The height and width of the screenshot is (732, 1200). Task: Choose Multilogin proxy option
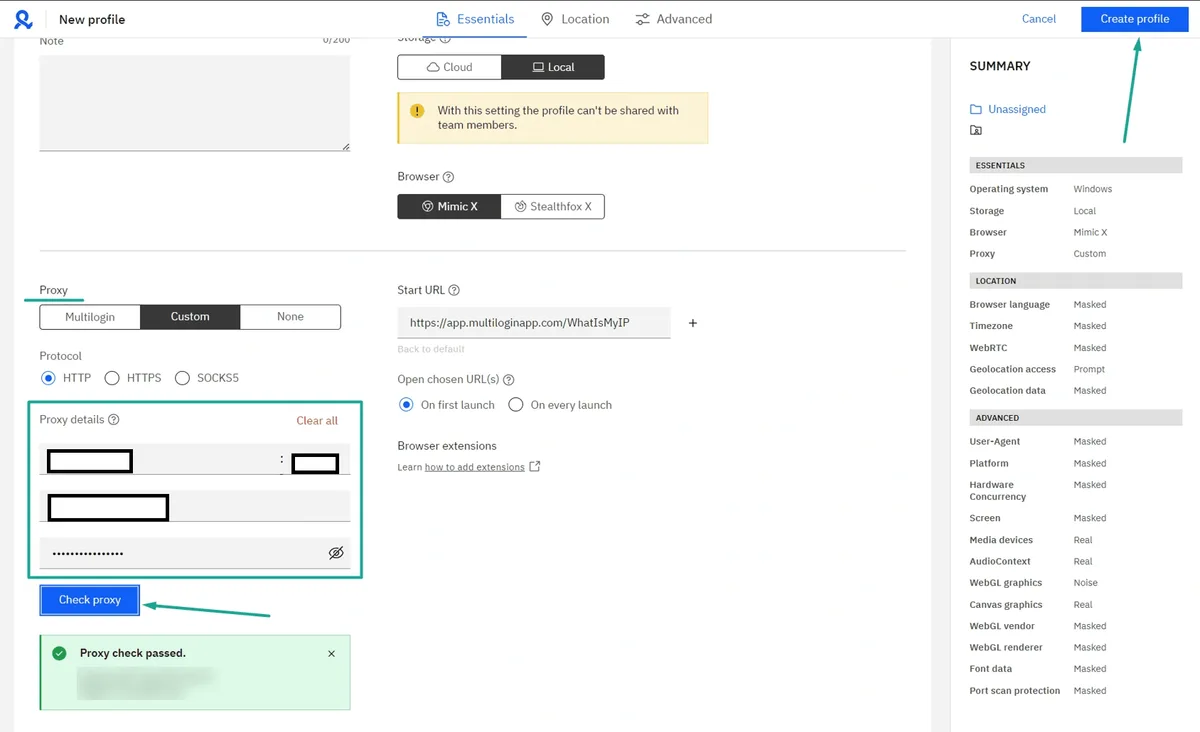90,317
